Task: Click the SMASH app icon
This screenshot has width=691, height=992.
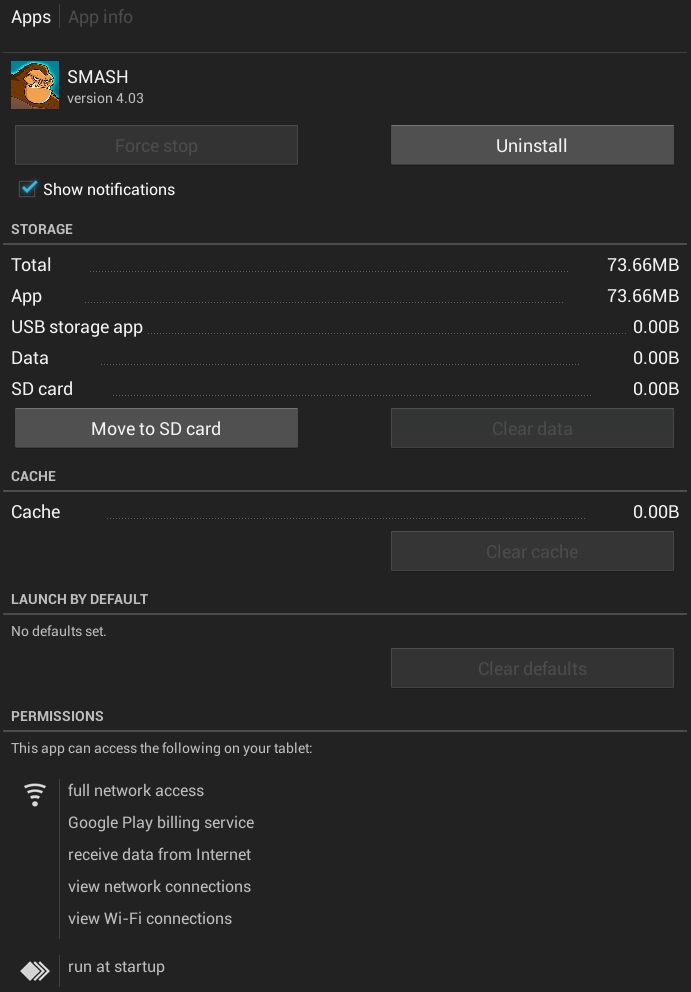Action: pos(35,85)
